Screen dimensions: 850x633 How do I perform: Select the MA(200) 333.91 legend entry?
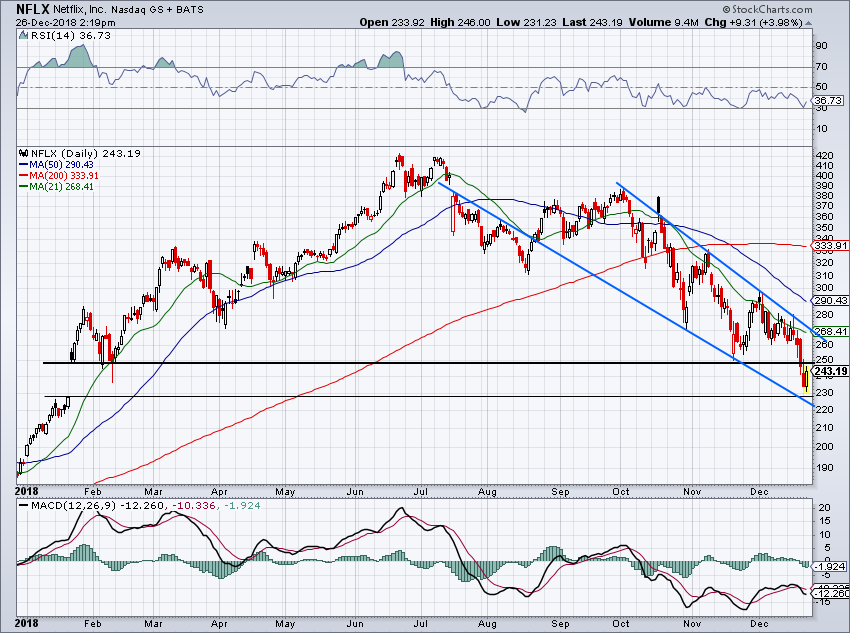(x=59, y=176)
